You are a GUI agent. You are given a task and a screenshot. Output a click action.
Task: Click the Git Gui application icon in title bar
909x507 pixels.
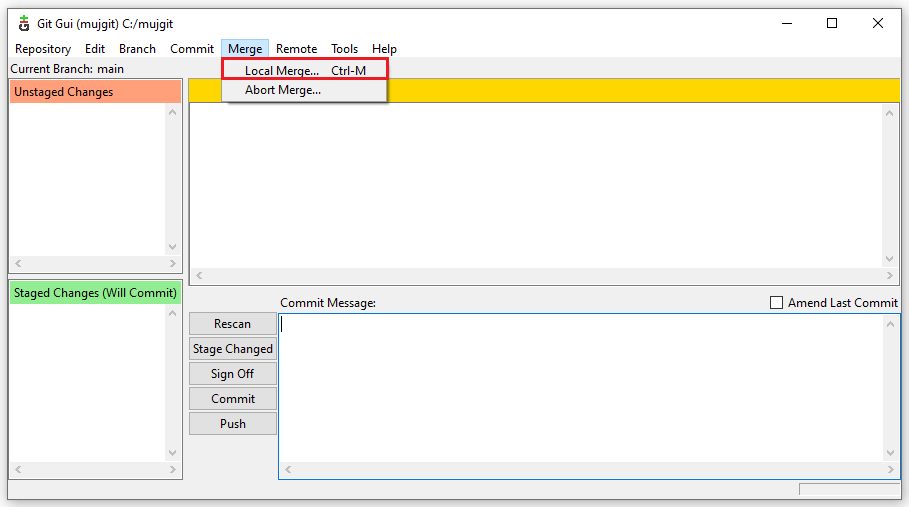coord(24,24)
